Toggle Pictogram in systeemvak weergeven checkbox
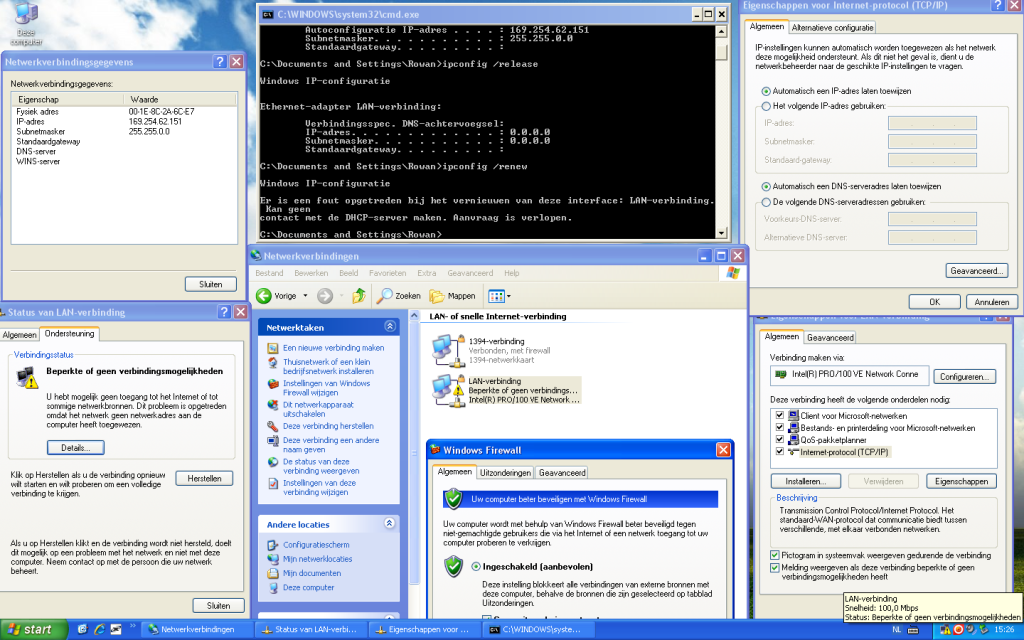1024x640 pixels. [775, 556]
